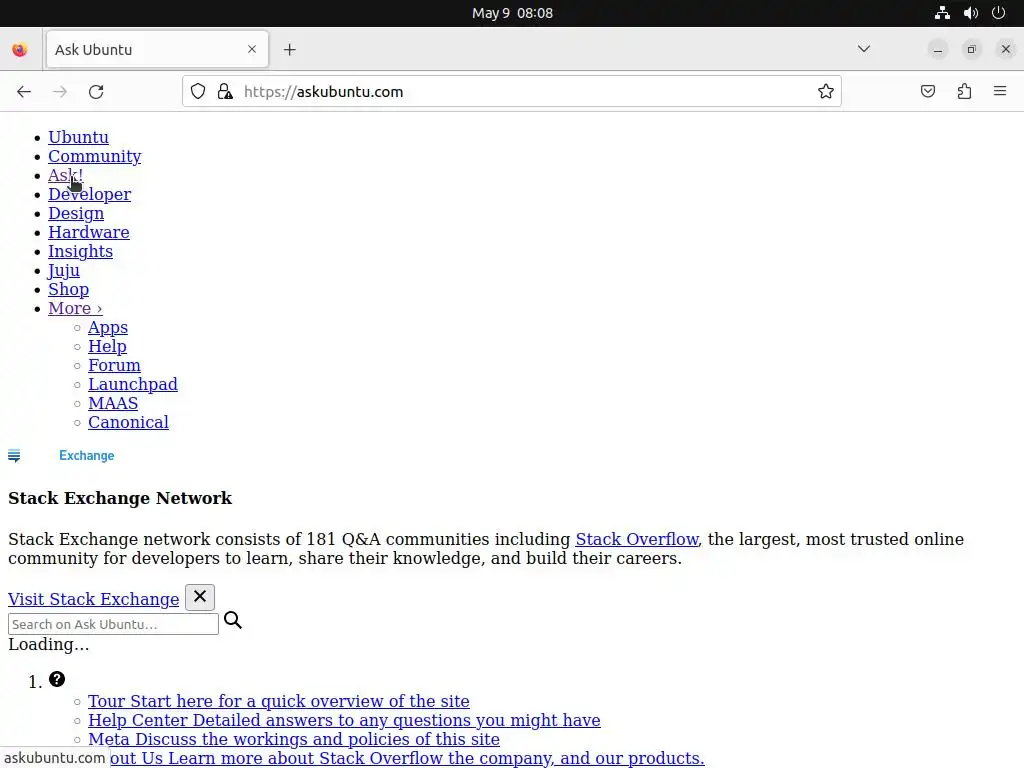Open the tracking protection shield icon
The height and width of the screenshot is (768, 1024).
[x=198, y=91]
